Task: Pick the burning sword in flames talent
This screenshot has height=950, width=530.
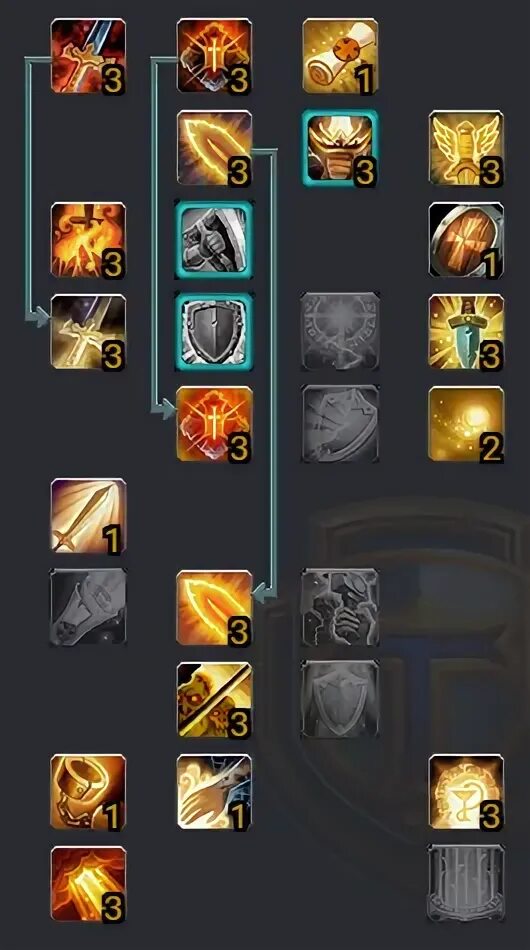Action: 88,241
